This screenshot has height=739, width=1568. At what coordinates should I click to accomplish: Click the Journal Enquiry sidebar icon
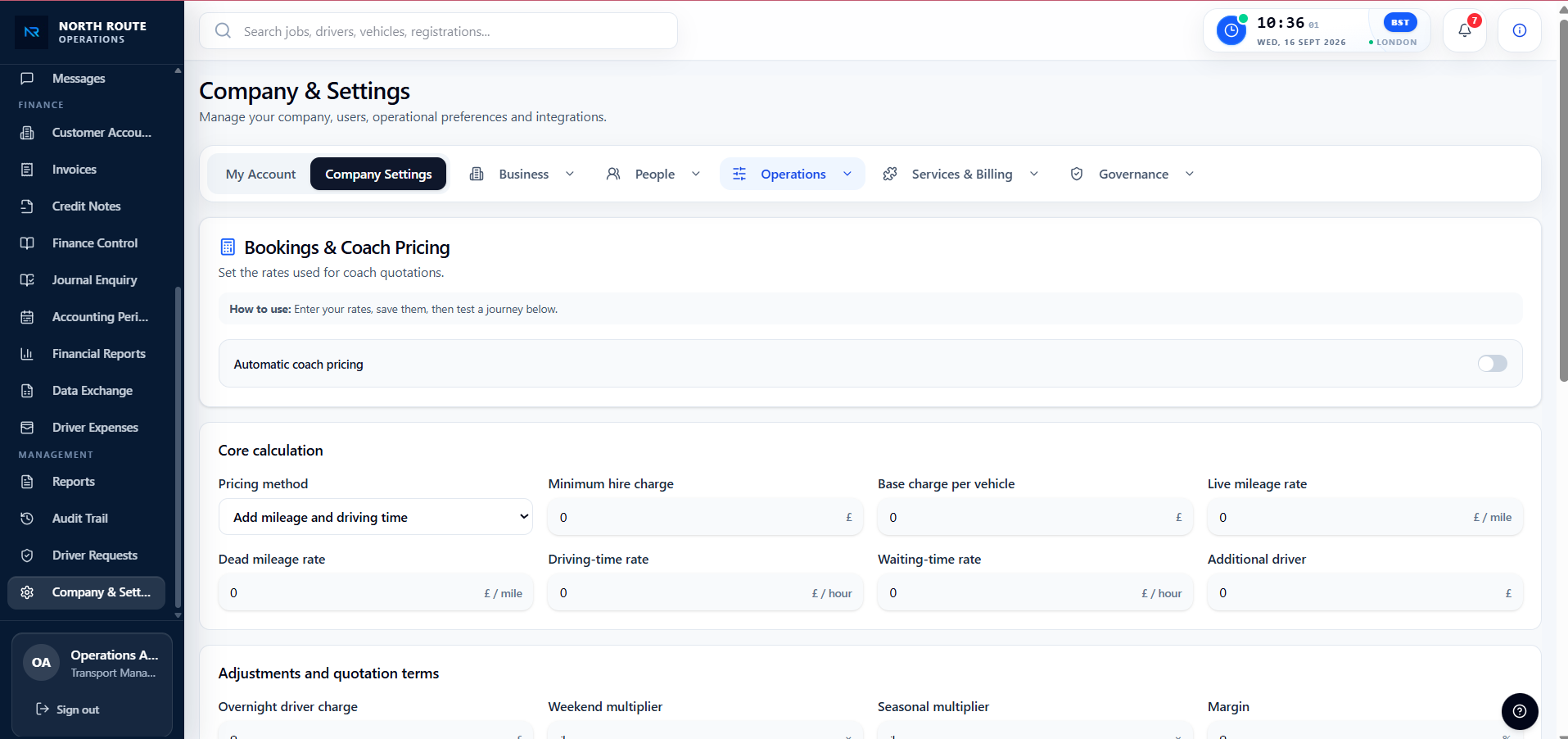[x=27, y=280]
